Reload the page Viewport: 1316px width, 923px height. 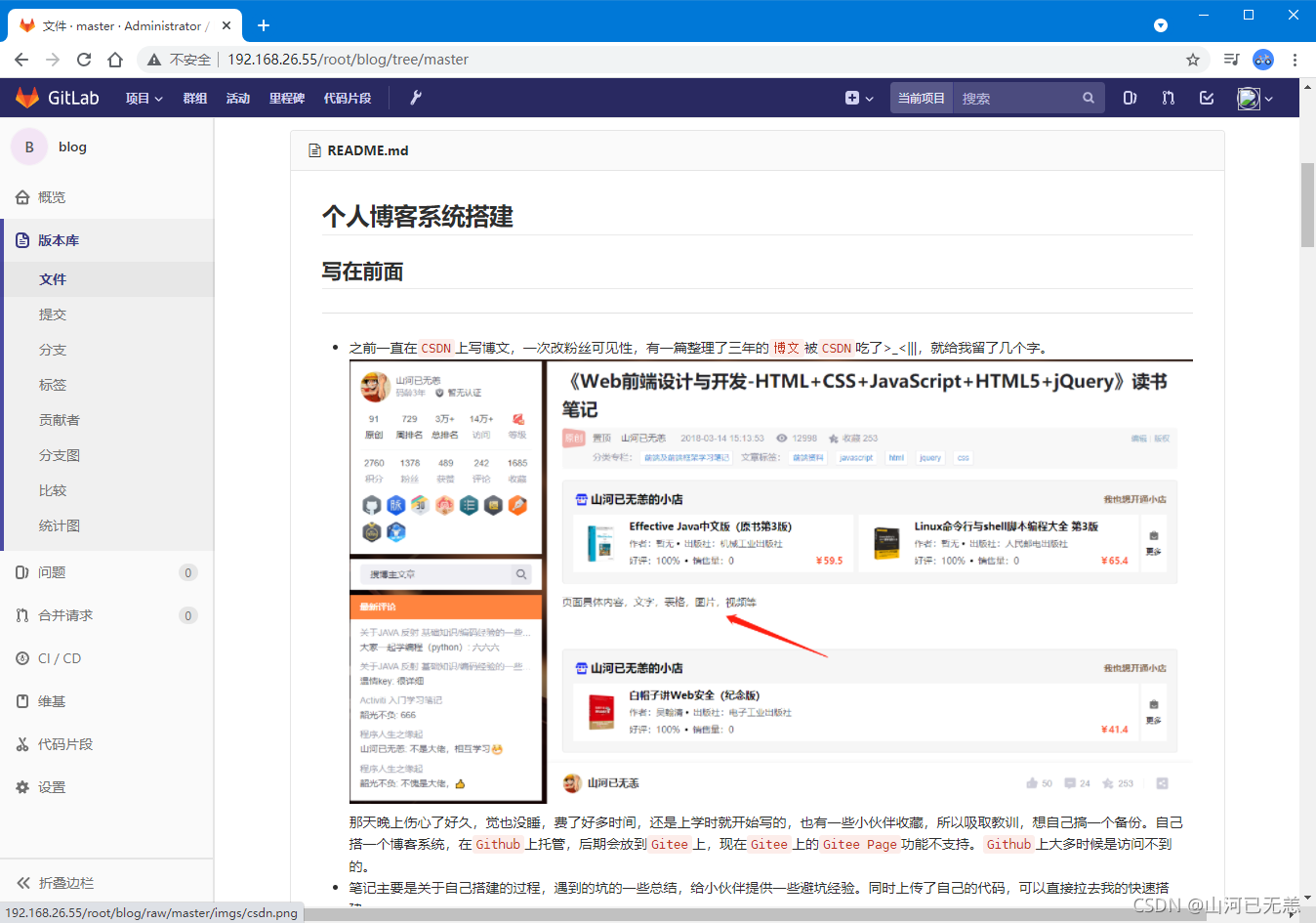pyautogui.click(x=84, y=60)
